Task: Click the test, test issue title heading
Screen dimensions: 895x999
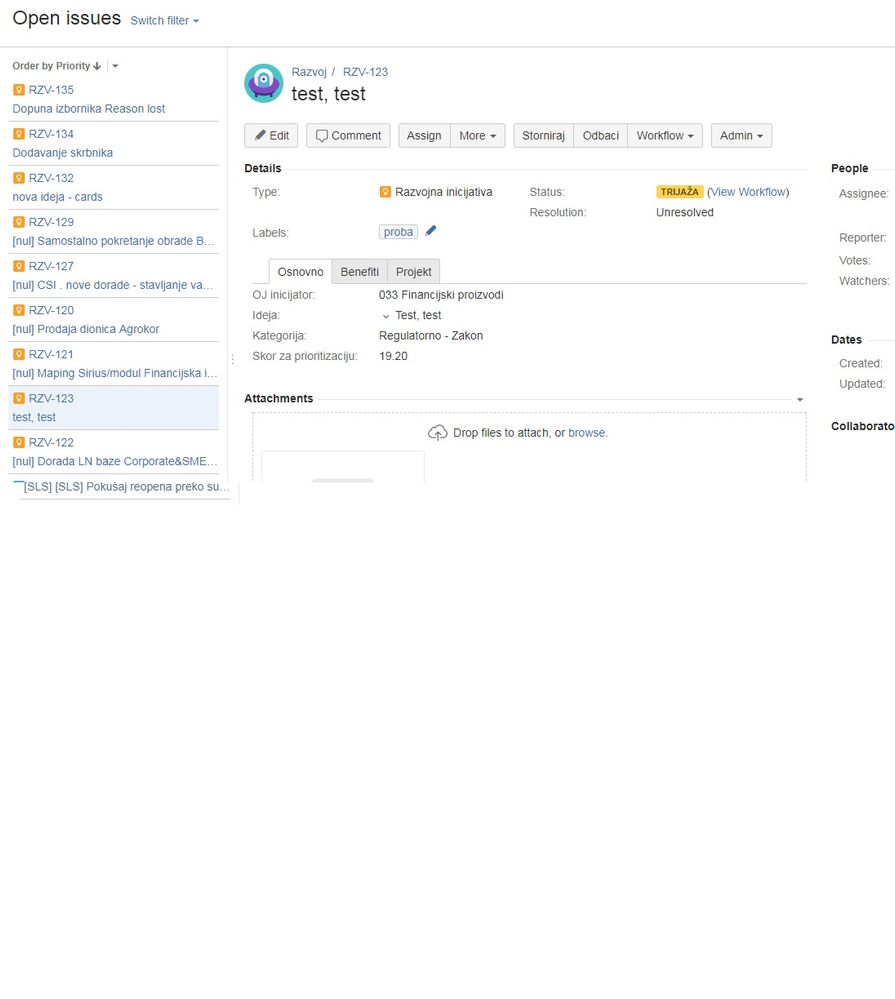Action: 329,94
